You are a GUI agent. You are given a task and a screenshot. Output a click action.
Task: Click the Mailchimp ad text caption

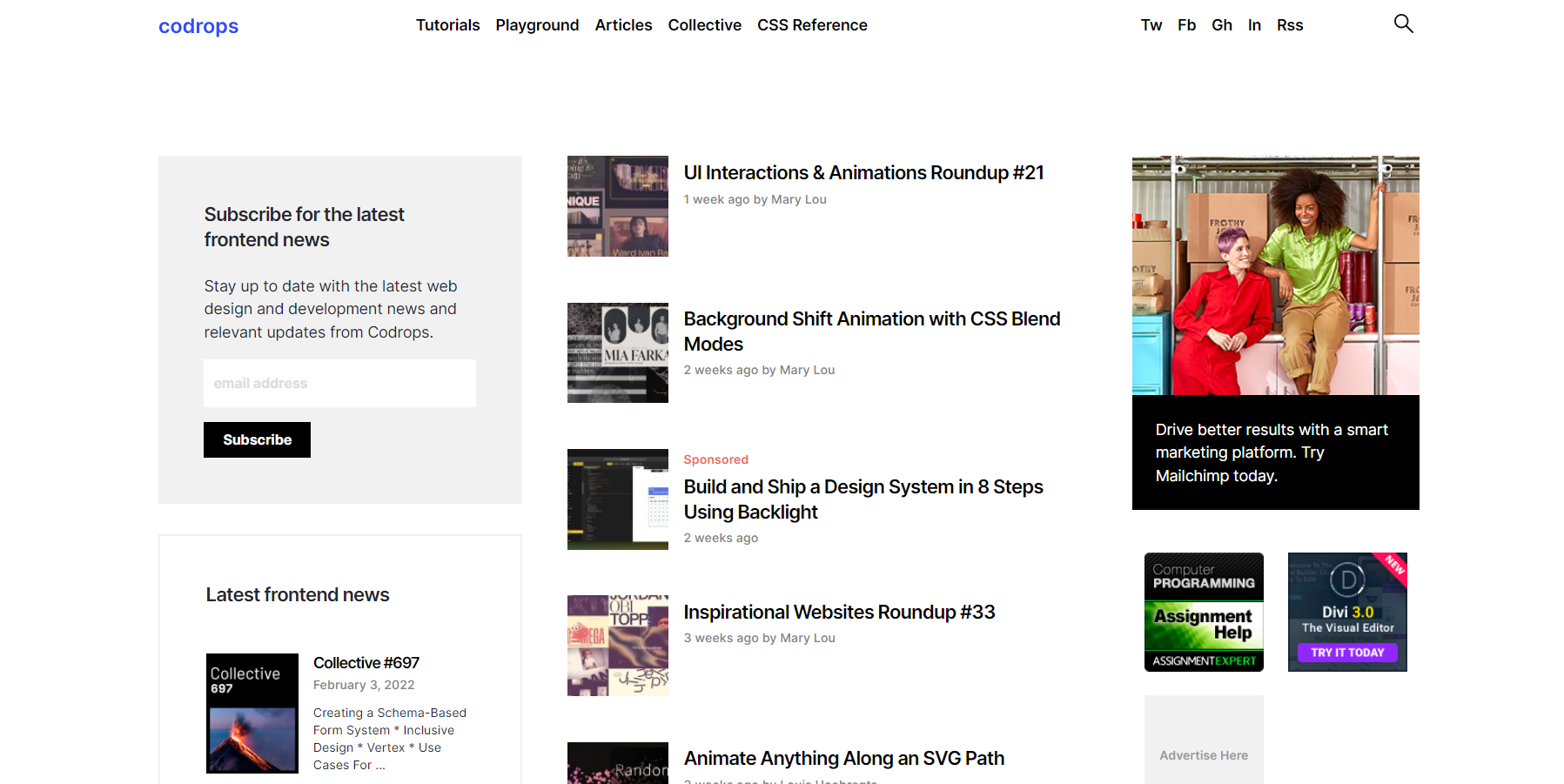(1272, 452)
